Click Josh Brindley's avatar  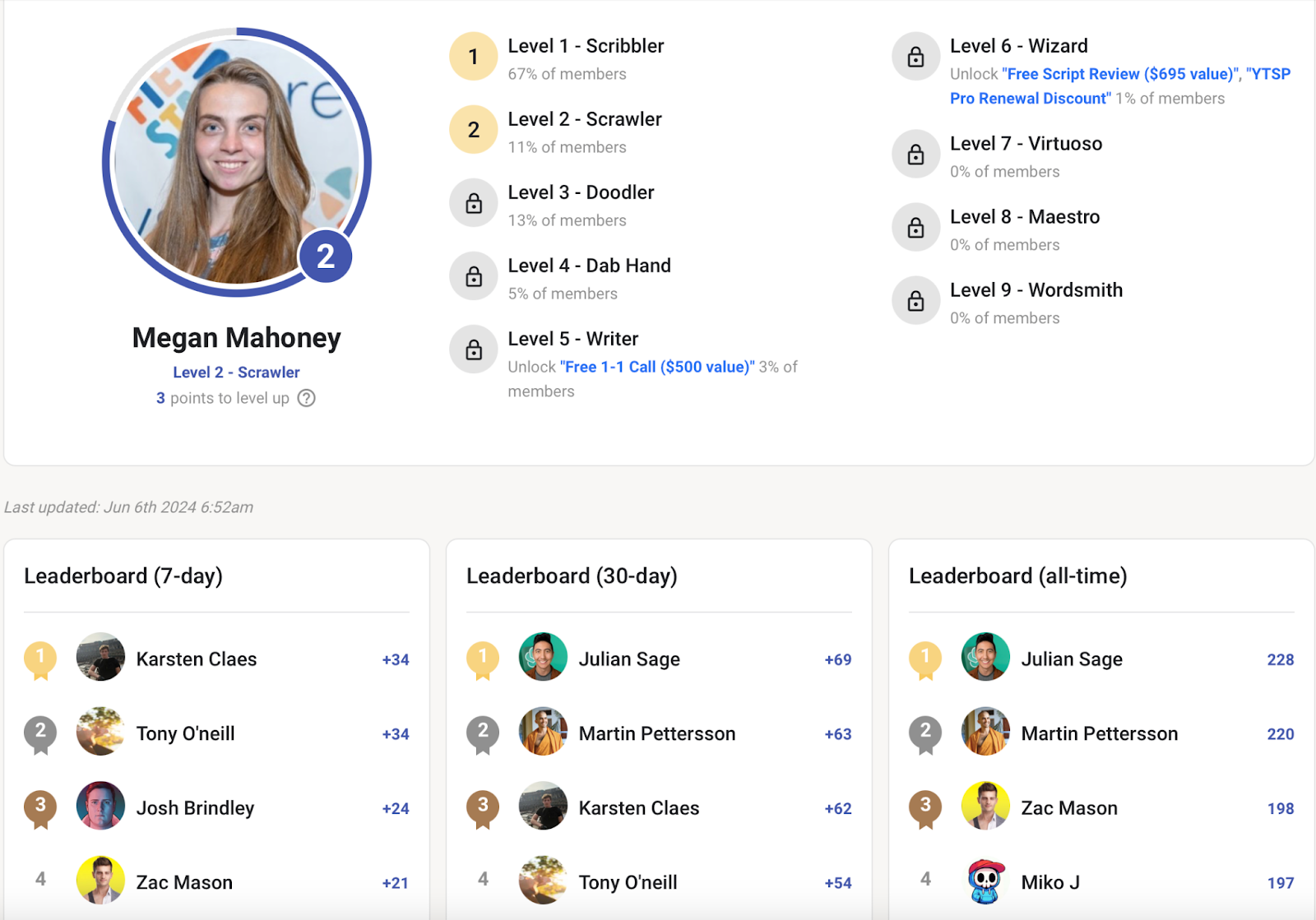[x=100, y=806]
